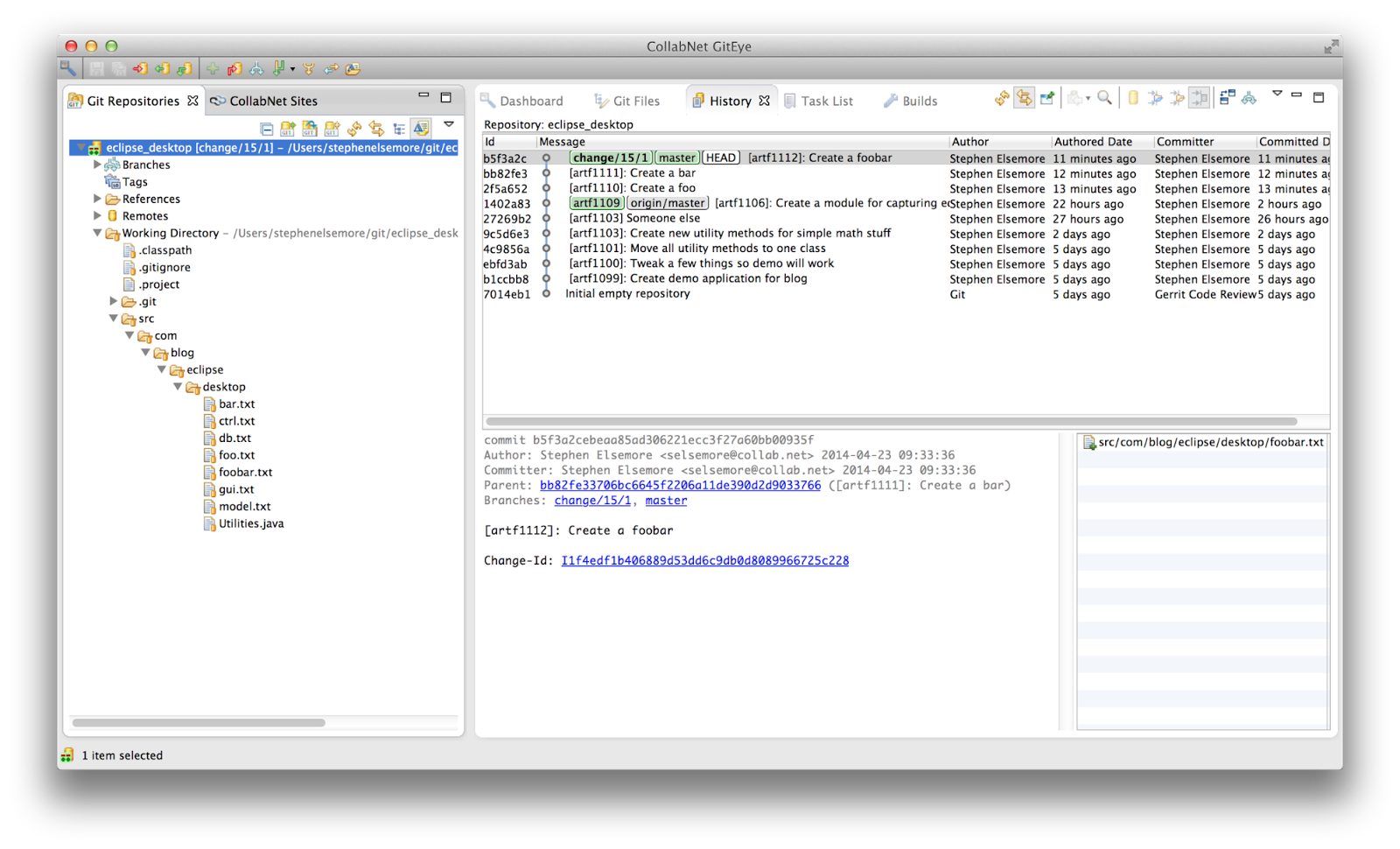Refresh the Git Repositories view
The image size is (1400, 849).
pos(354,129)
